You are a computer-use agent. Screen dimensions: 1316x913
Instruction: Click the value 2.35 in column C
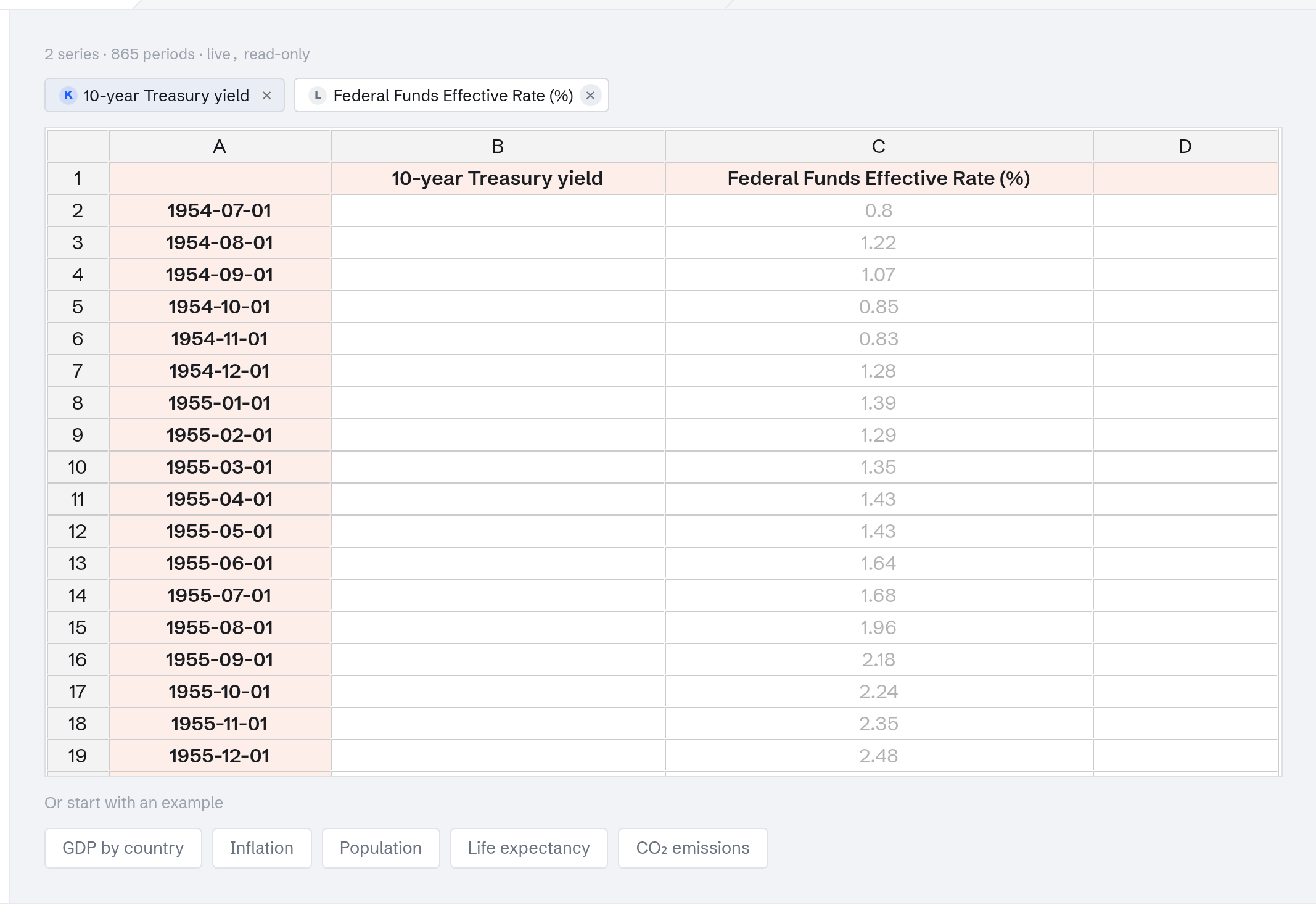click(x=879, y=724)
